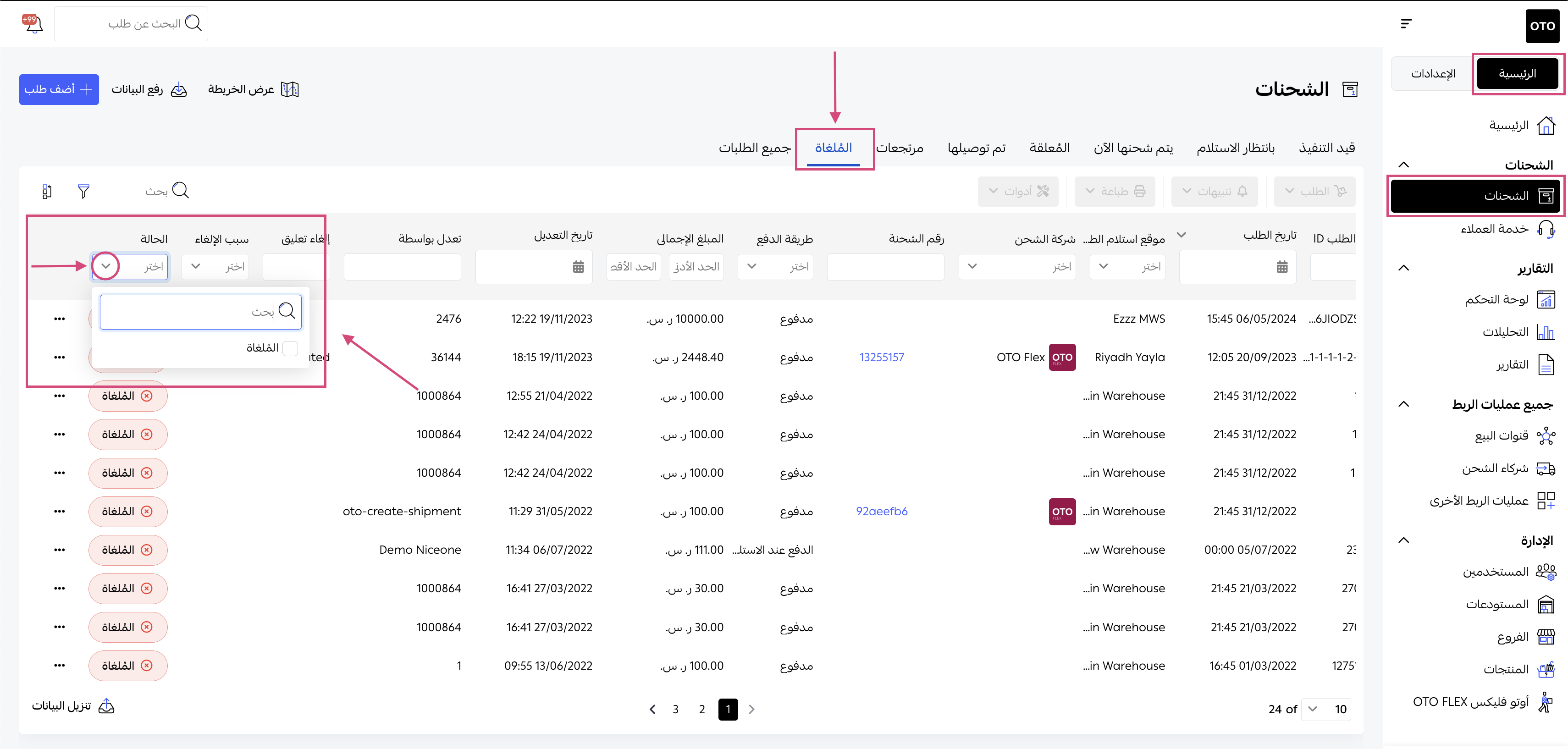
Task: Click the sidebar collapse menu icon
Action: pyautogui.click(x=1406, y=24)
